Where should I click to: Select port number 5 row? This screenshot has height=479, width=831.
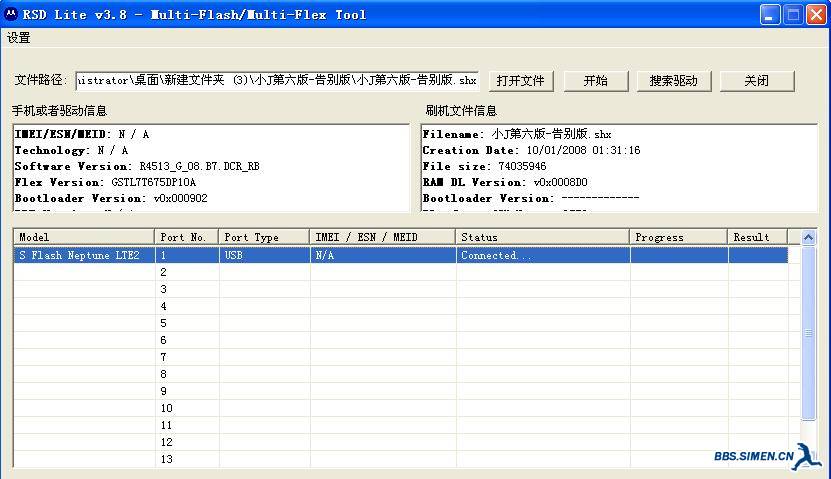pyautogui.click(x=401, y=323)
